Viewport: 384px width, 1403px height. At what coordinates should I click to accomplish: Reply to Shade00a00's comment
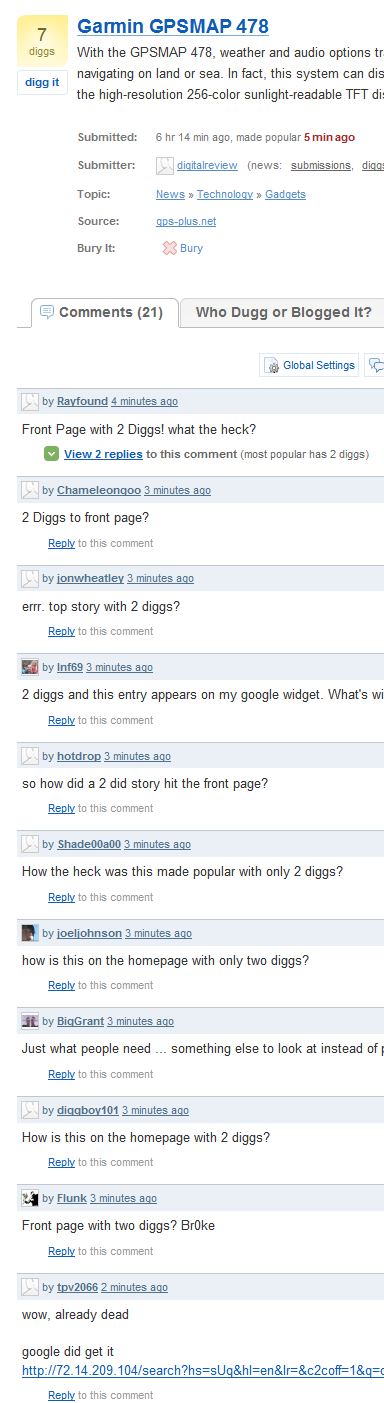point(61,897)
